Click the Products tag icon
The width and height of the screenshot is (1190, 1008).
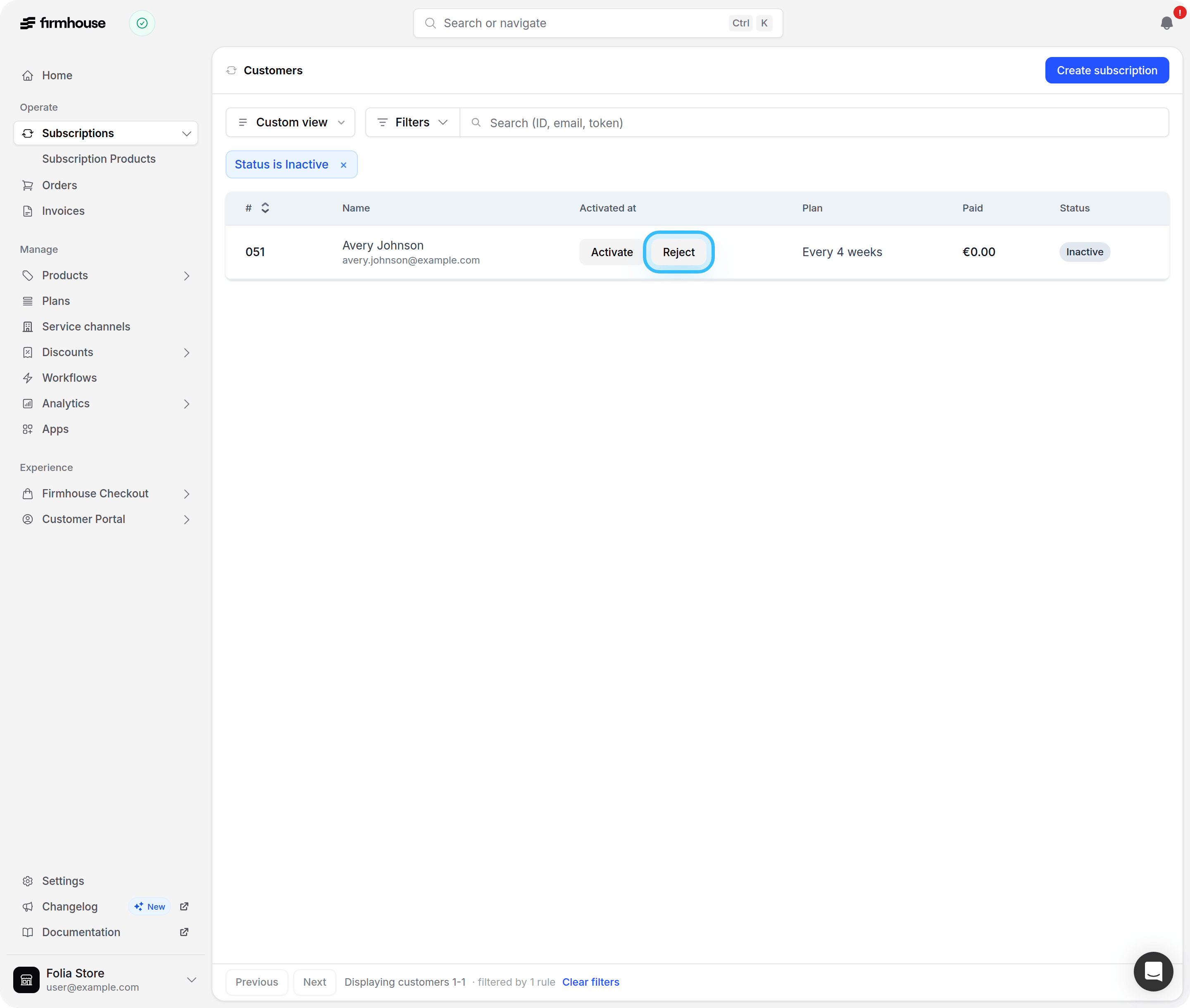[x=27, y=276]
